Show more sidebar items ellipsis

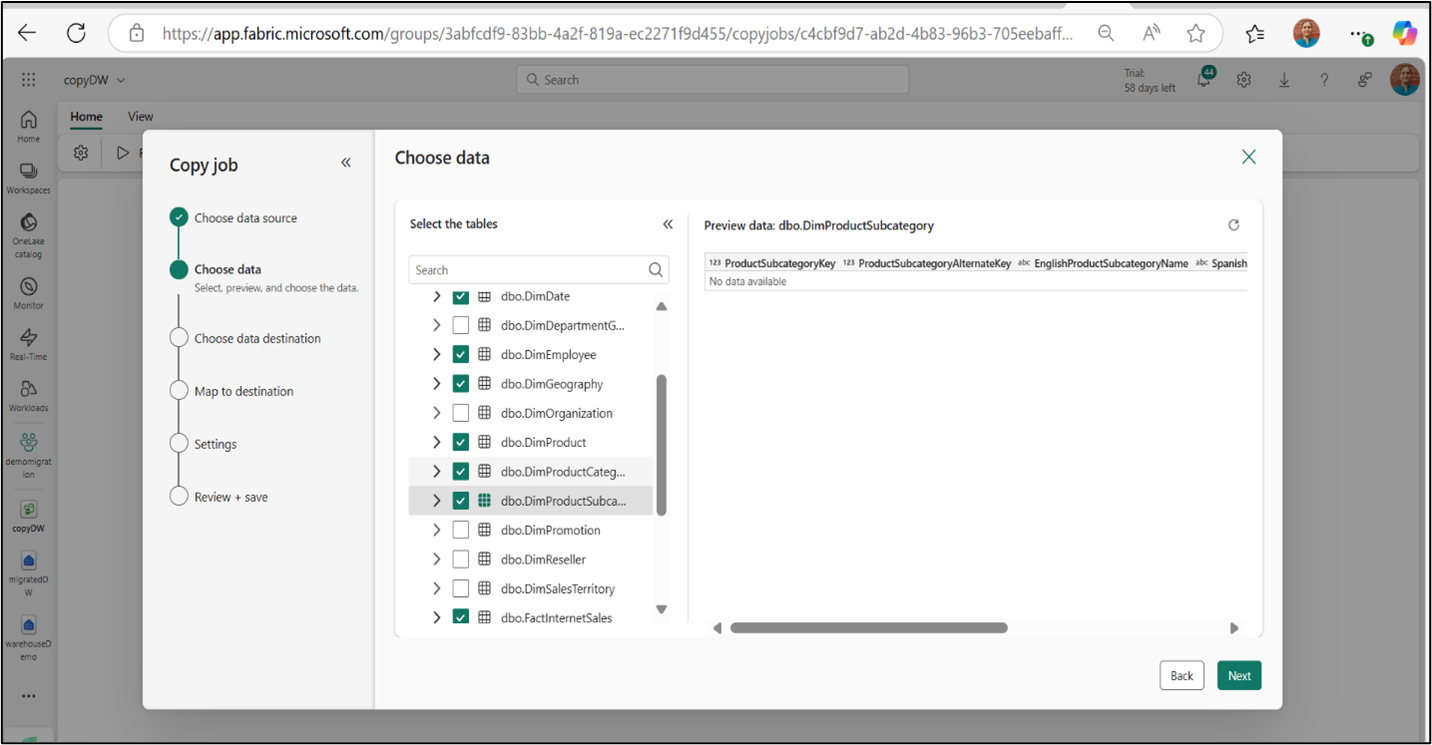[x=28, y=696]
